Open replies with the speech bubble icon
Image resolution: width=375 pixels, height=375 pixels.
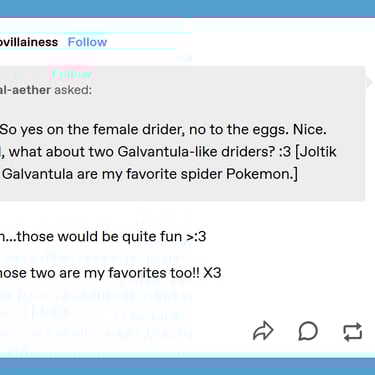point(308,331)
